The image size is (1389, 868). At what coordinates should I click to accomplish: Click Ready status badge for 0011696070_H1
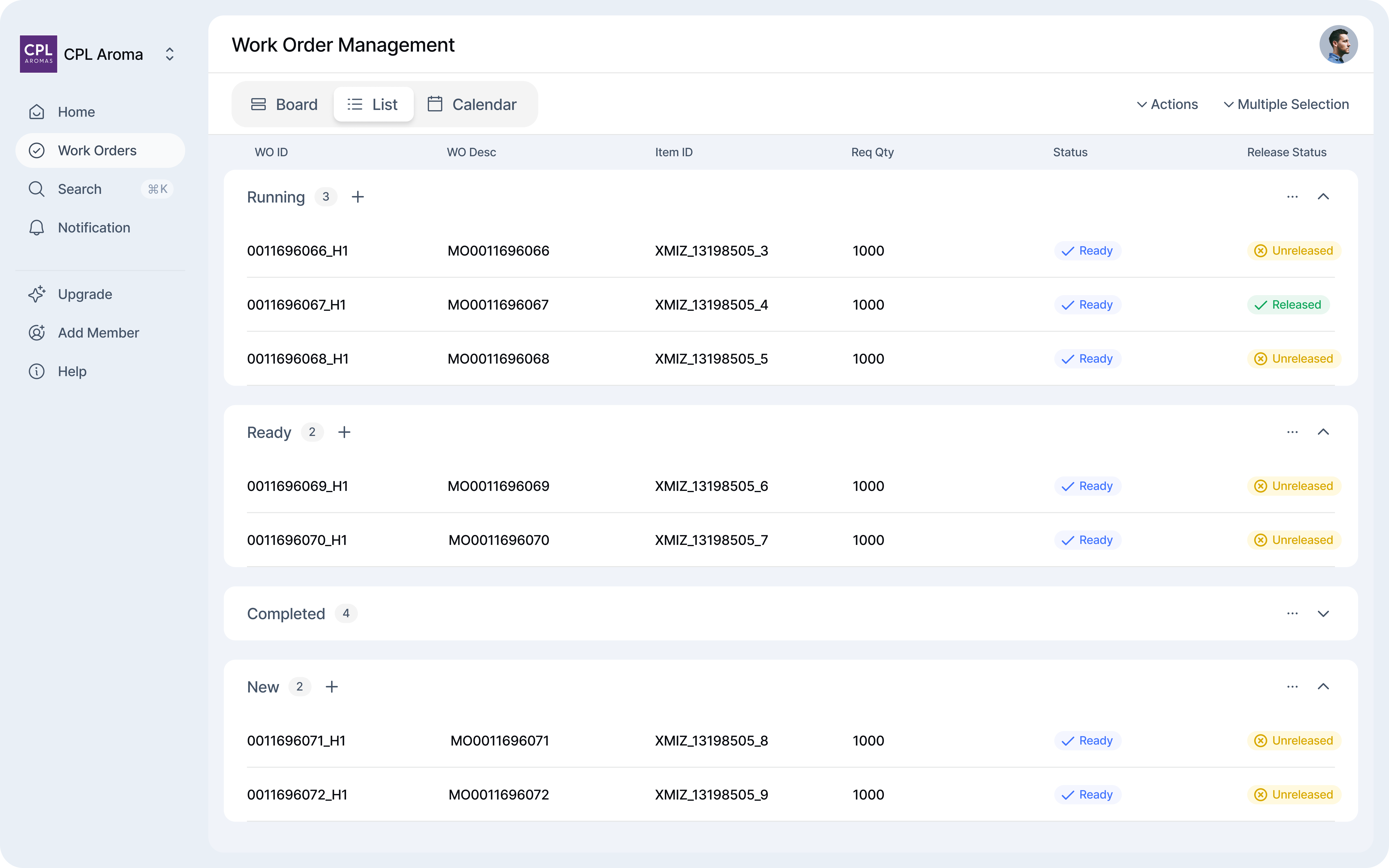tap(1087, 540)
